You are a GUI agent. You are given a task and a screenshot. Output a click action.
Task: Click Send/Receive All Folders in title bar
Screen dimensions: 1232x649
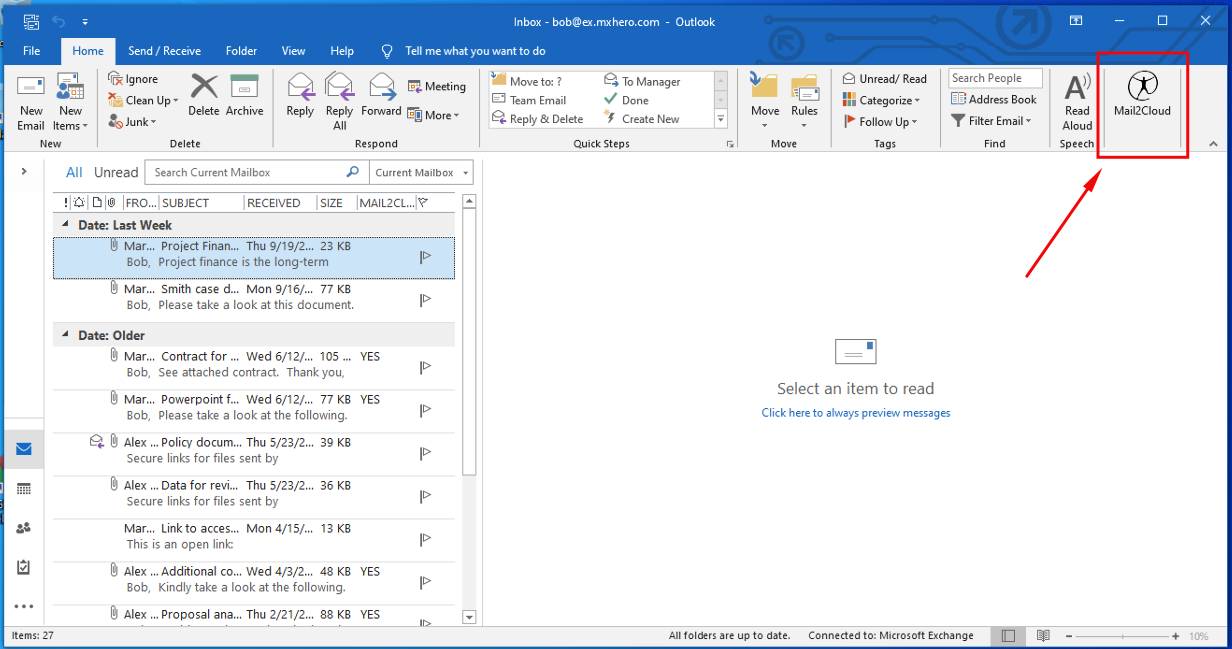point(32,21)
